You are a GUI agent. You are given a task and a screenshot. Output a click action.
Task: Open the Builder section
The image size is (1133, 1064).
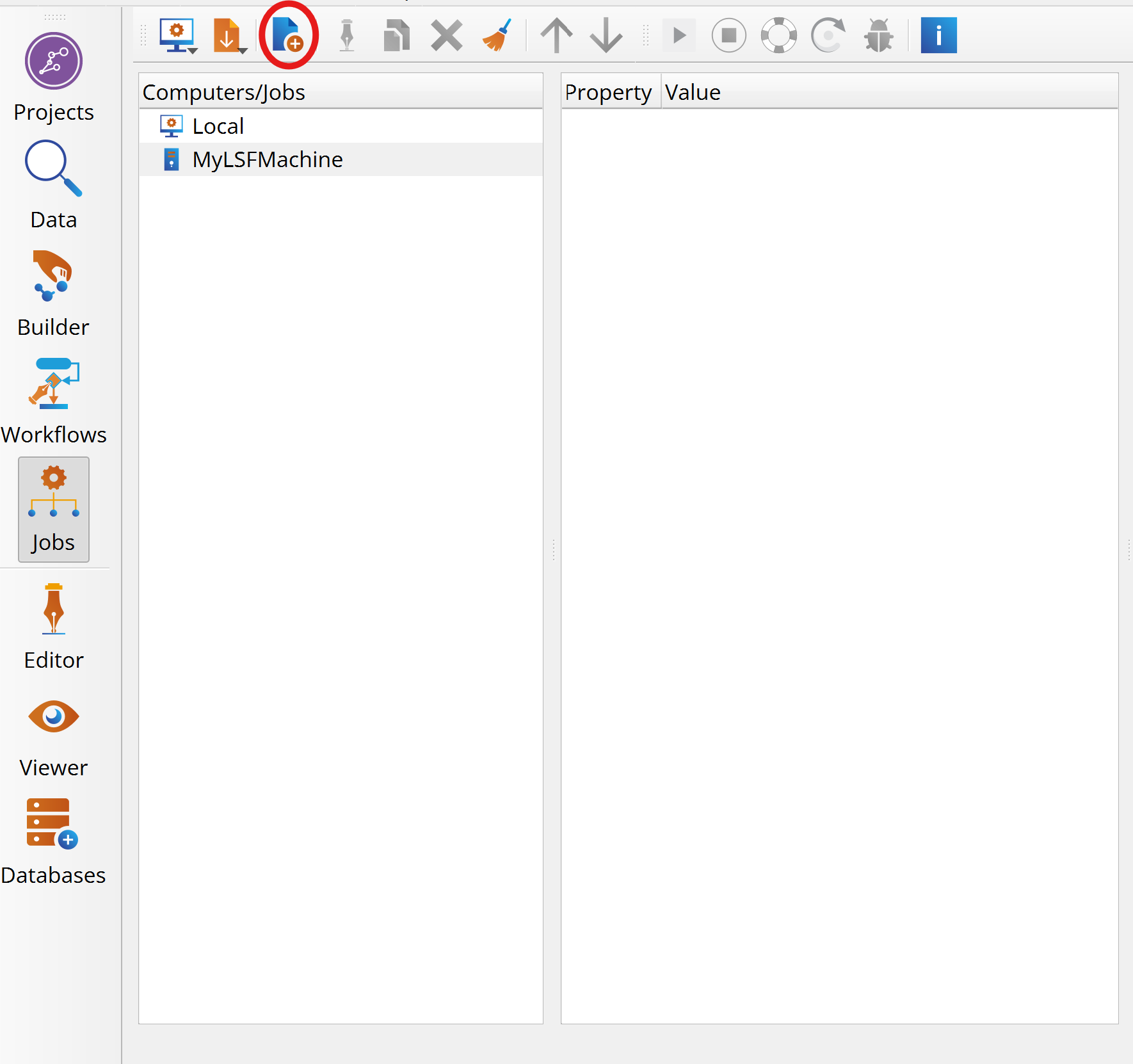(x=54, y=293)
